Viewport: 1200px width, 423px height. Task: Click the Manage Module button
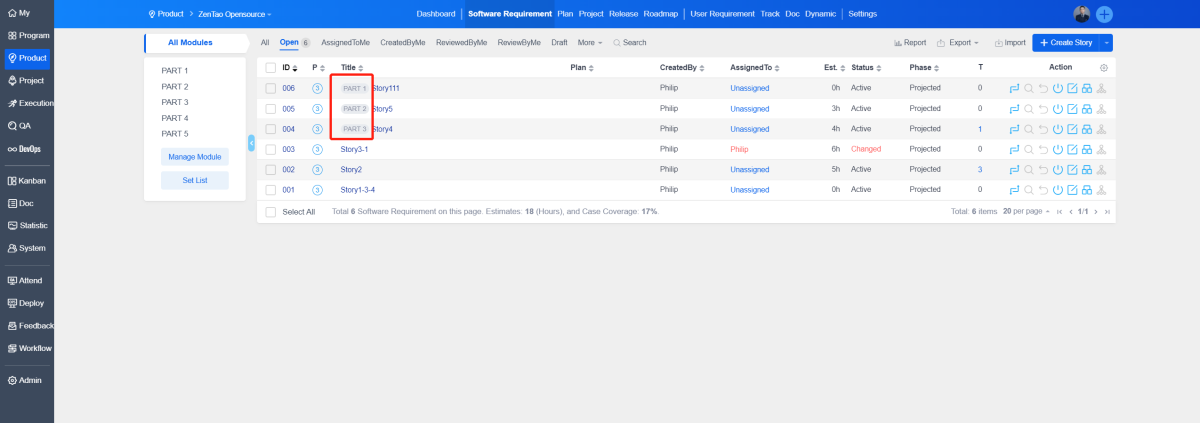click(195, 157)
